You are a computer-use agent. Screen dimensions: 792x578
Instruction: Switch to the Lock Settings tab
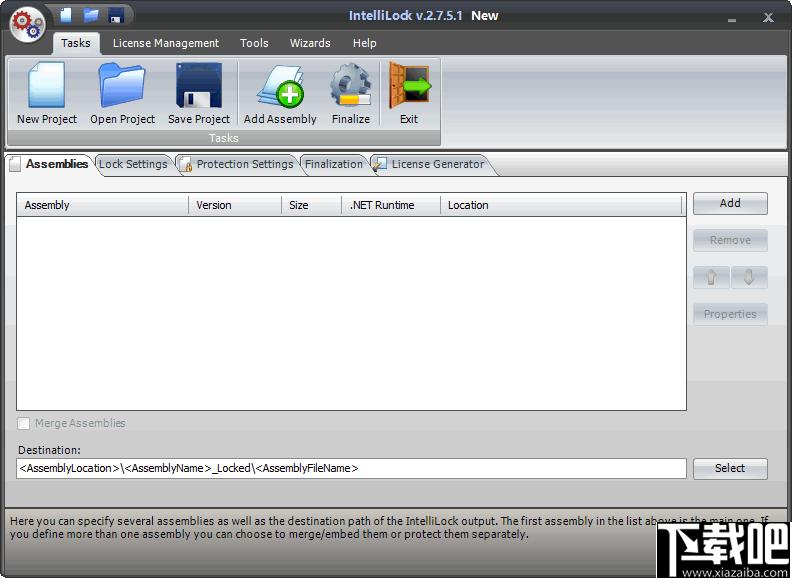tap(133, 165)
